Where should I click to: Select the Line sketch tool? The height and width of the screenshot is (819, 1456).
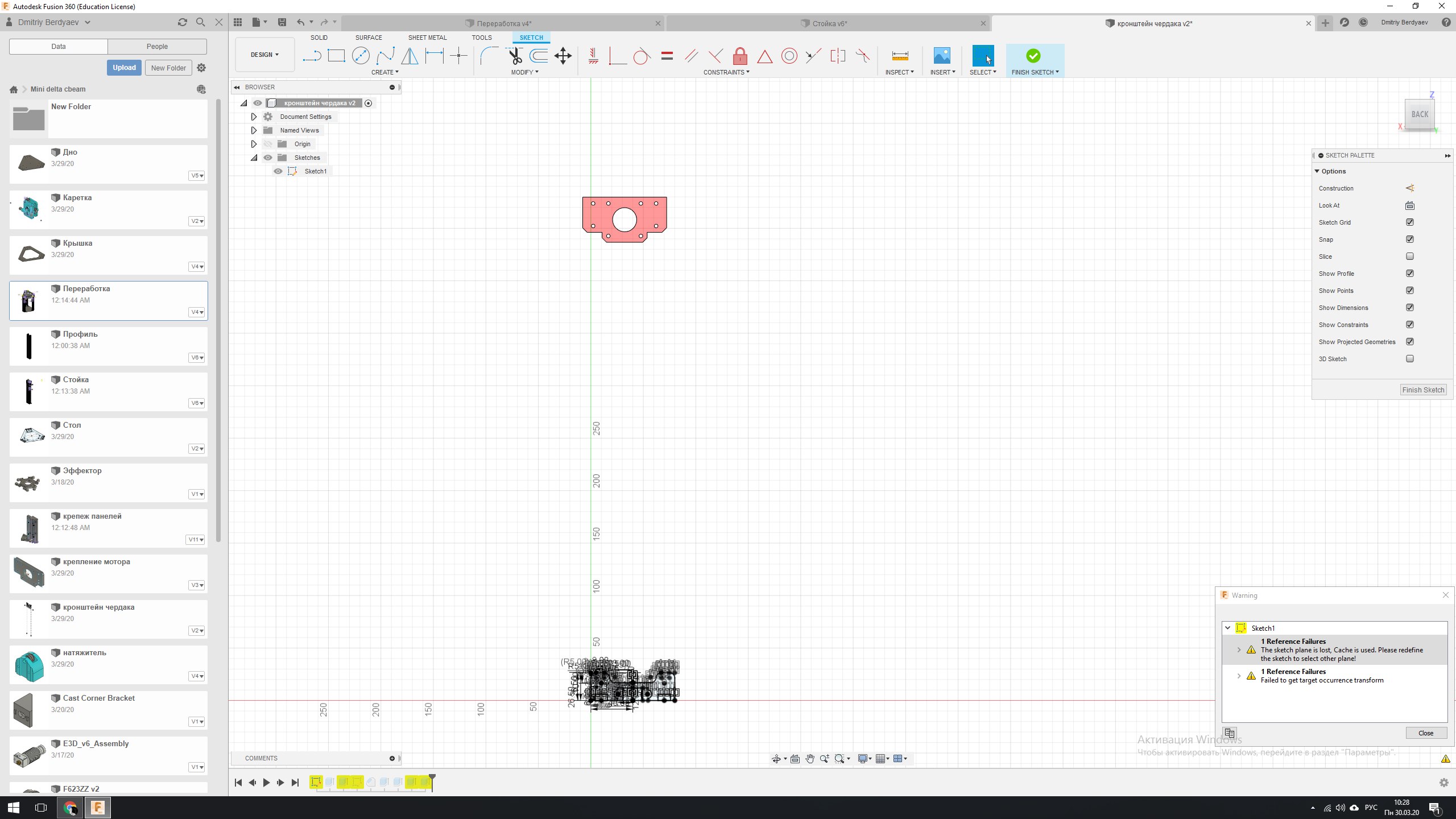pos(312,56)
